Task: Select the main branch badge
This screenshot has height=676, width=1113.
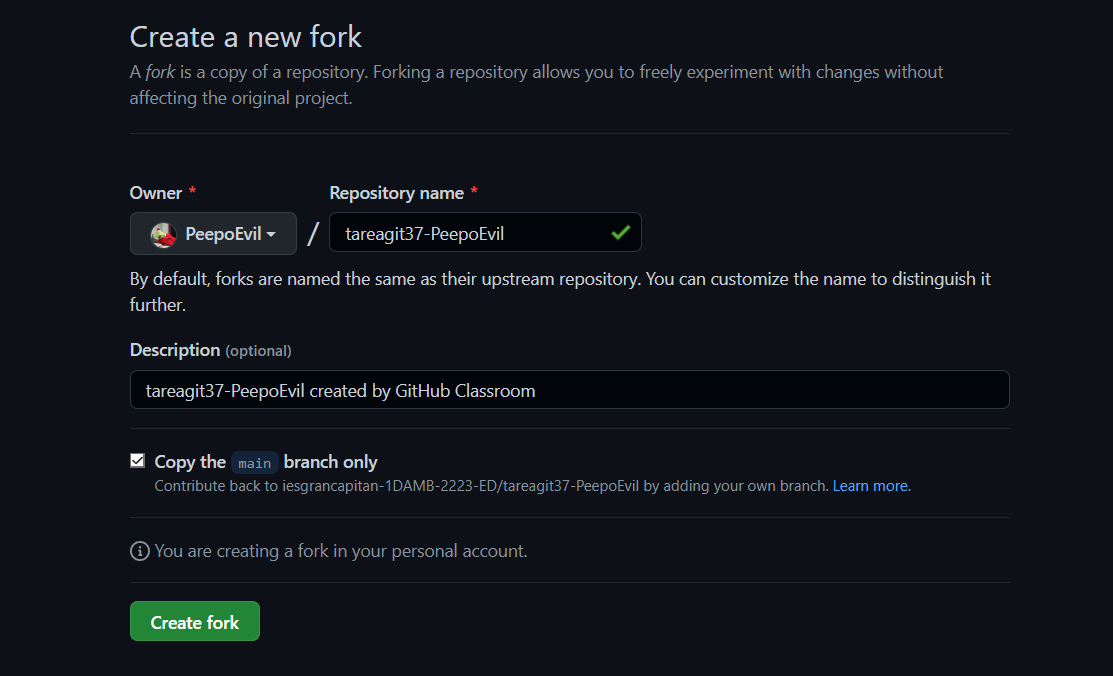Action: [x=254, y=462]
